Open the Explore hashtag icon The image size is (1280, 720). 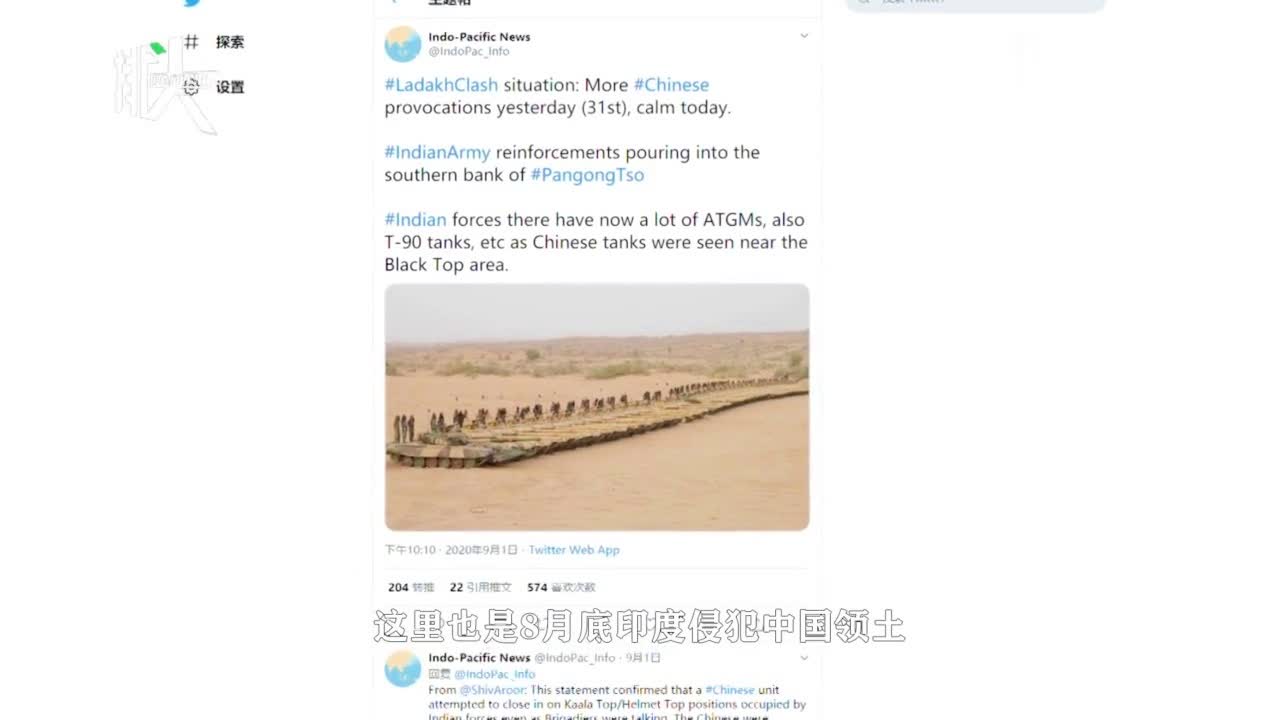tap(191, 42)
